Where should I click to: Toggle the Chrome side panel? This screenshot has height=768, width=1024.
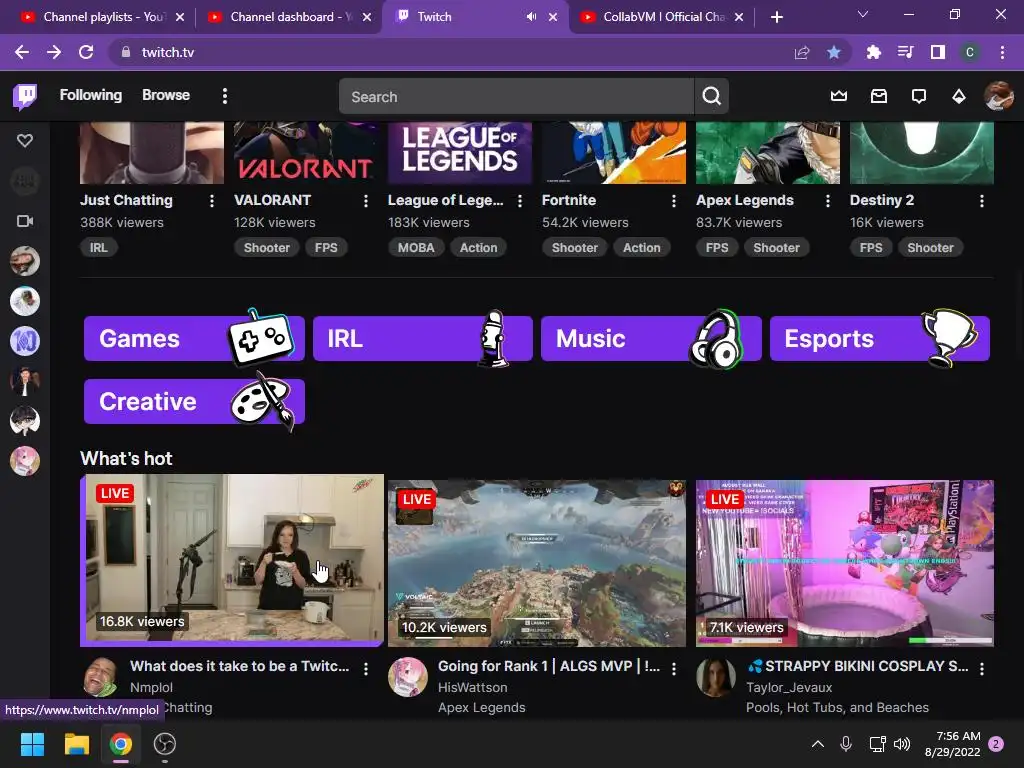click(938, 52)
